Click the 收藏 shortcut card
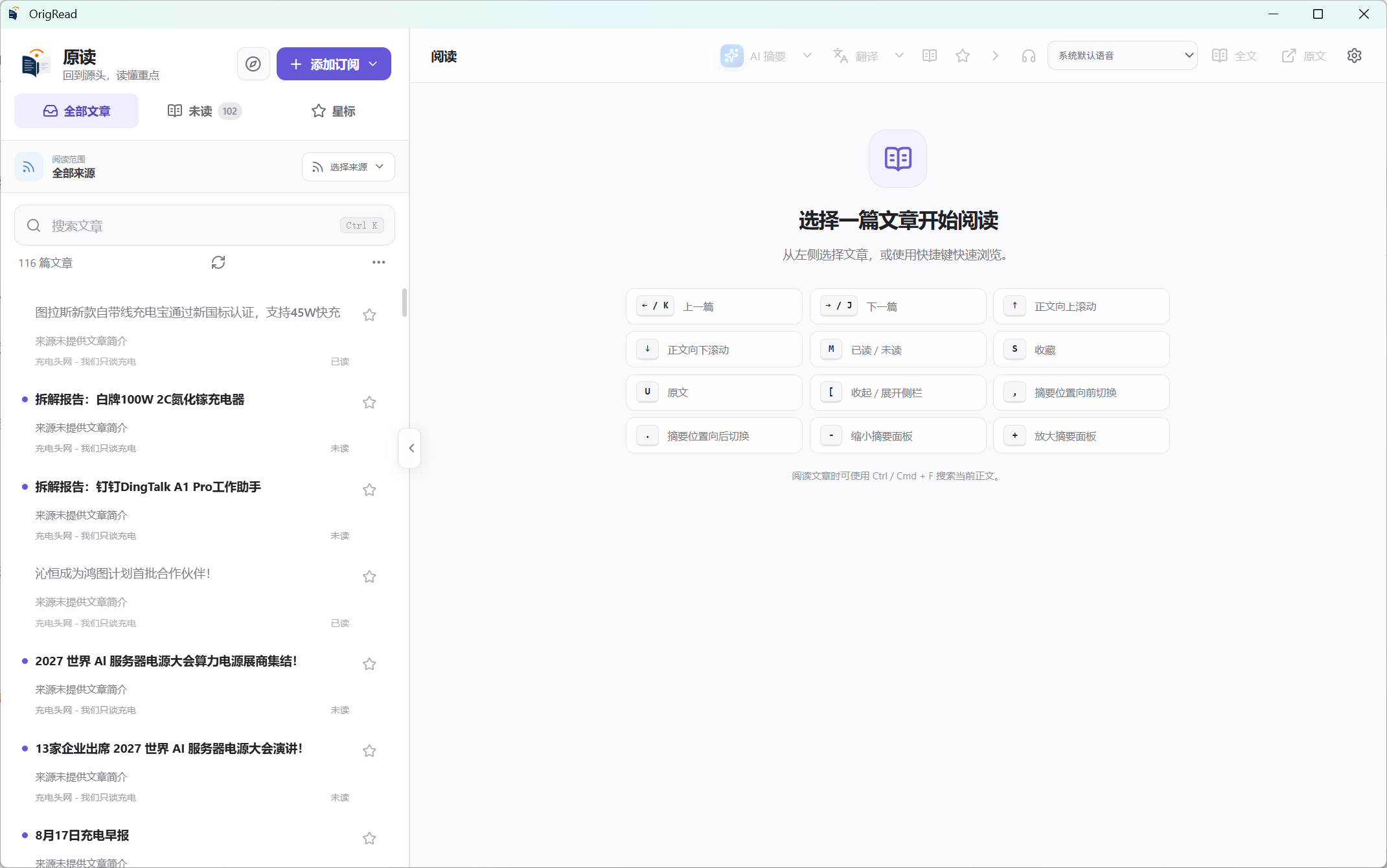 tap(1081, 350)
